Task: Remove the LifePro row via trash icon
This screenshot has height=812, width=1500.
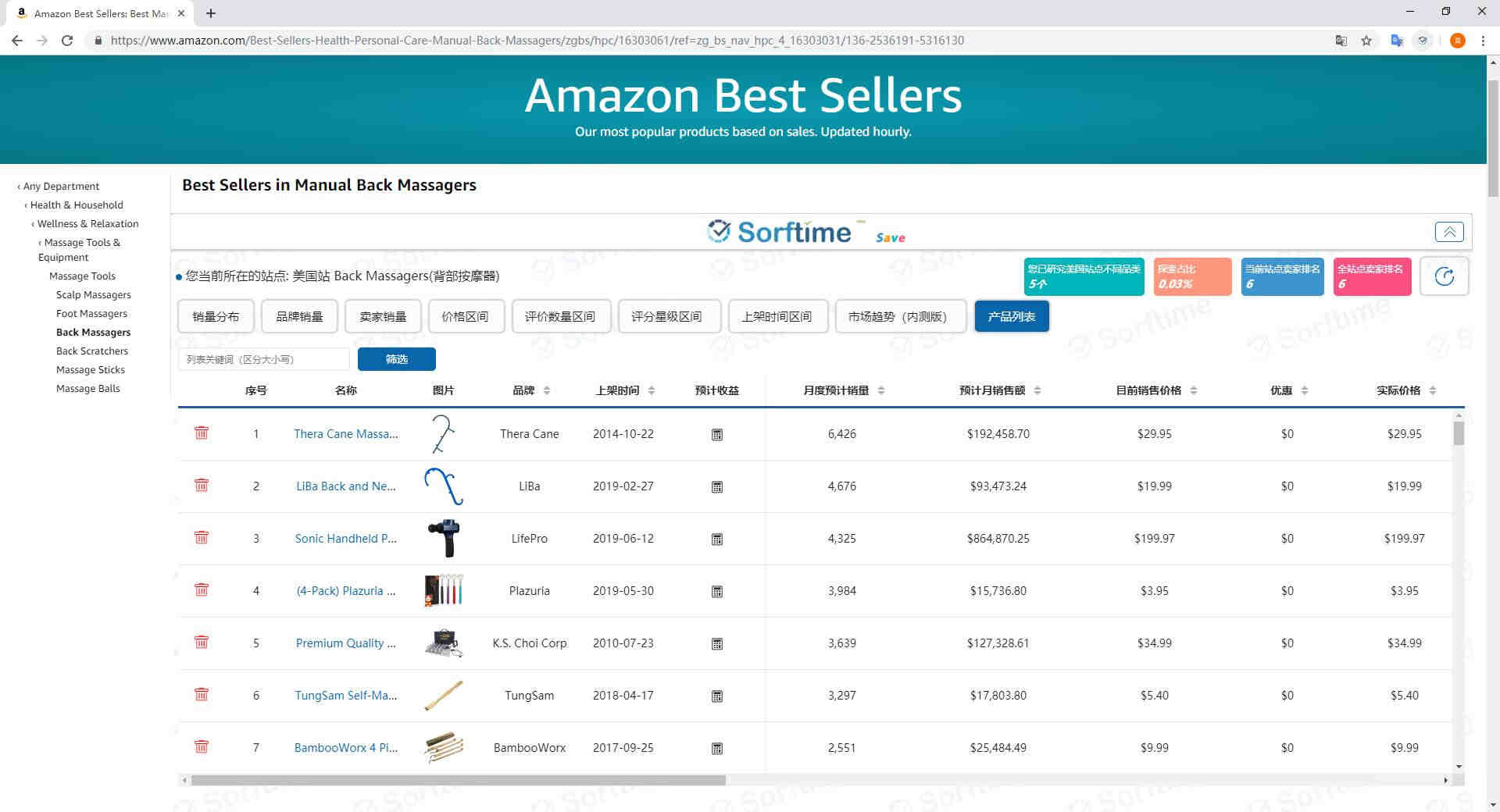Action: 201,538
